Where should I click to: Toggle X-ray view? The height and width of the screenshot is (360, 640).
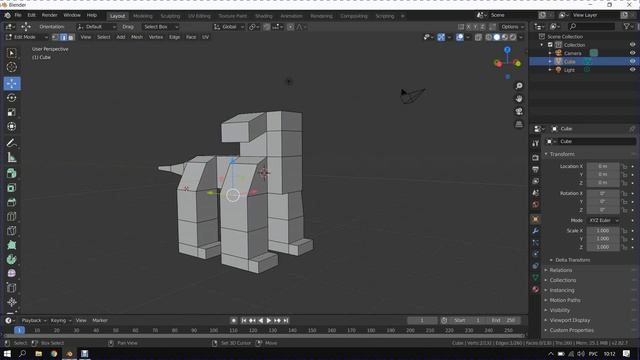click(478, 37)
